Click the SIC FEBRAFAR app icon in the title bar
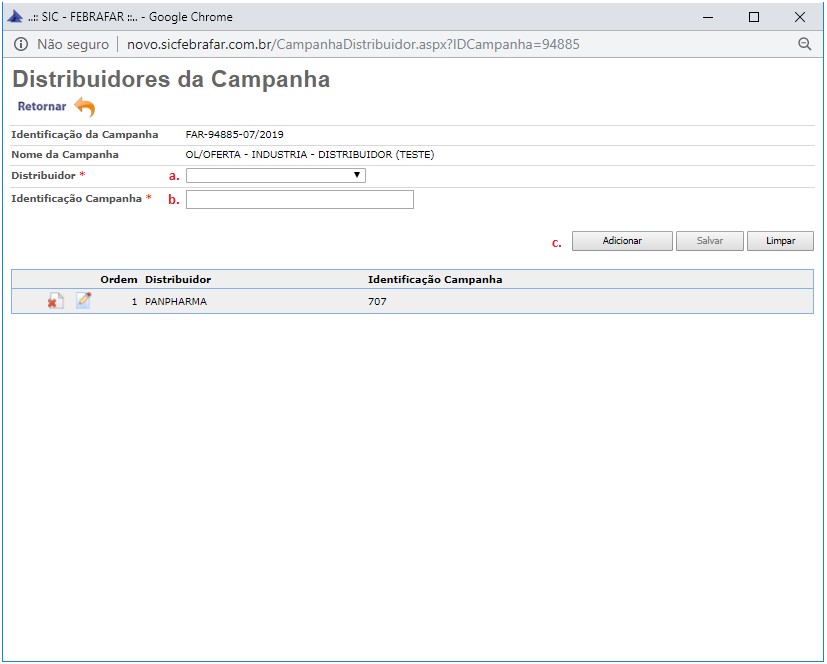This screenshot has width=827, height=664. [x=15, y=16]
